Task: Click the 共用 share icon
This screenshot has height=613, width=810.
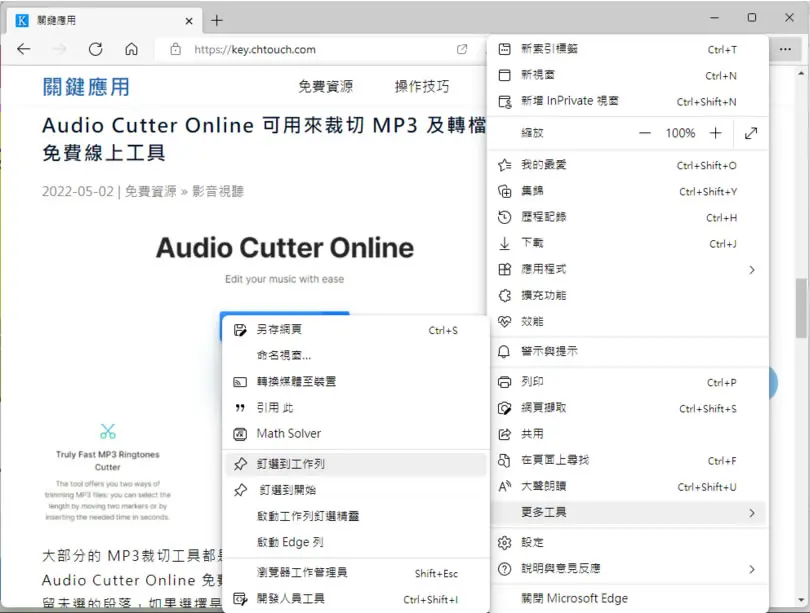Action: (504, 434)
